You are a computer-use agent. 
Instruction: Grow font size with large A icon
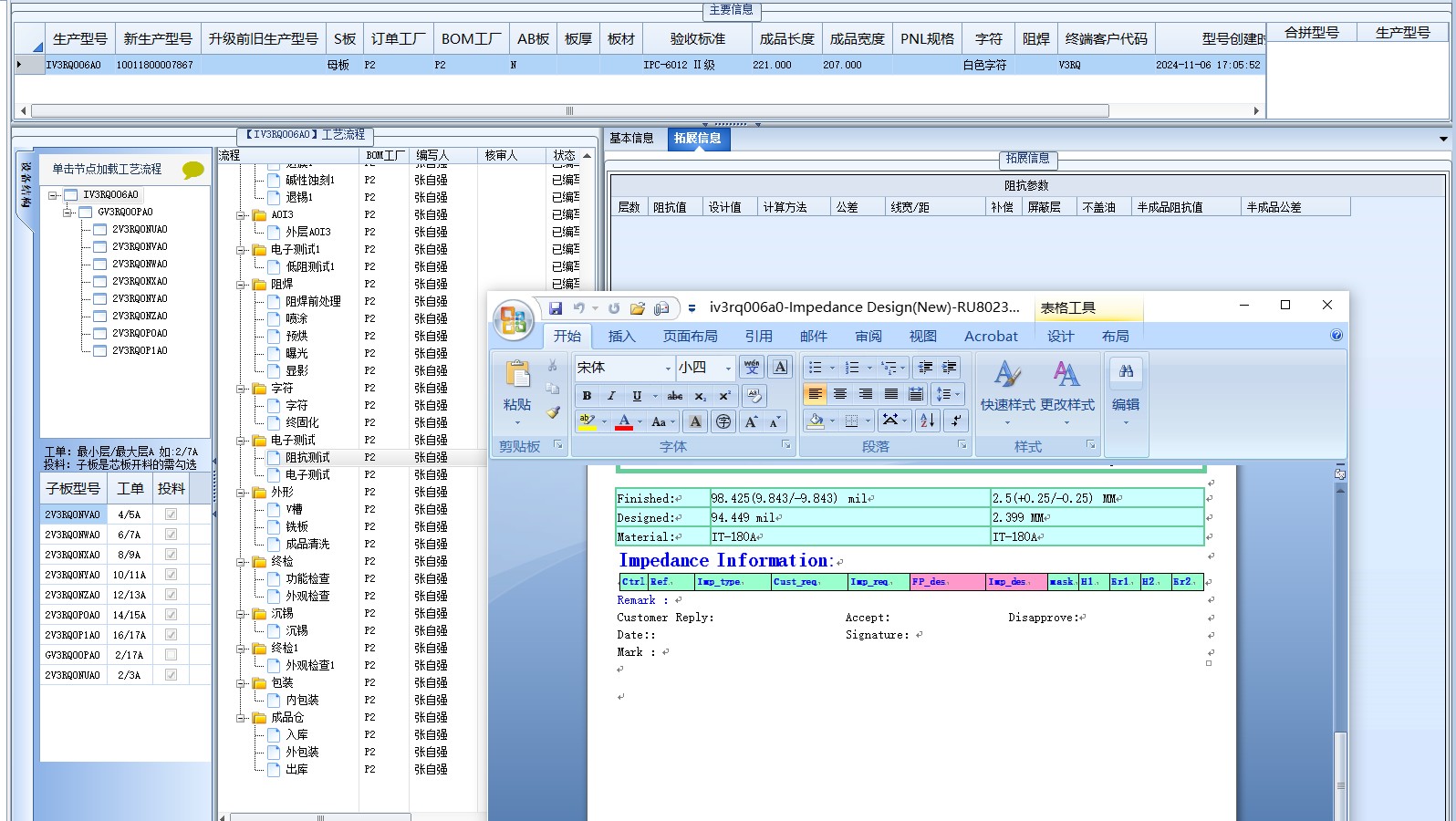[x=751, y=421]
